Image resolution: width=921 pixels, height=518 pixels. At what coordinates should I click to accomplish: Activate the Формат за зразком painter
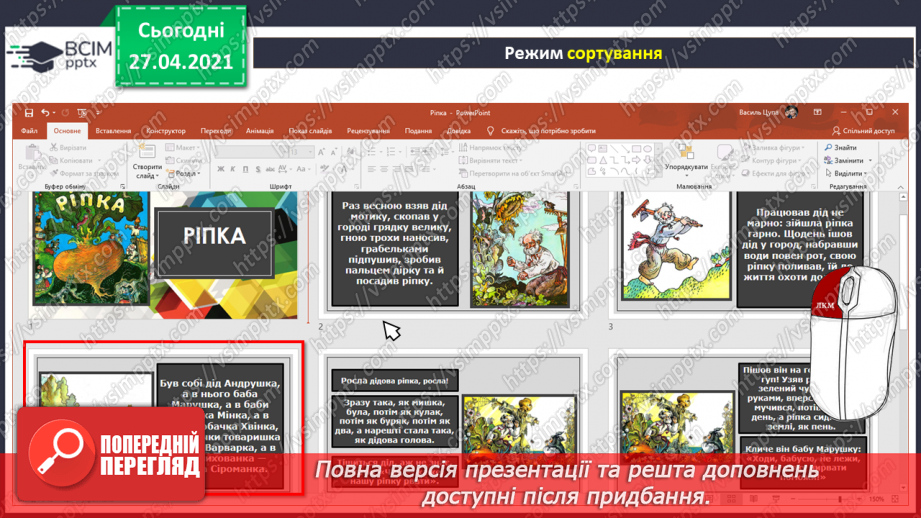pos(85,173)
